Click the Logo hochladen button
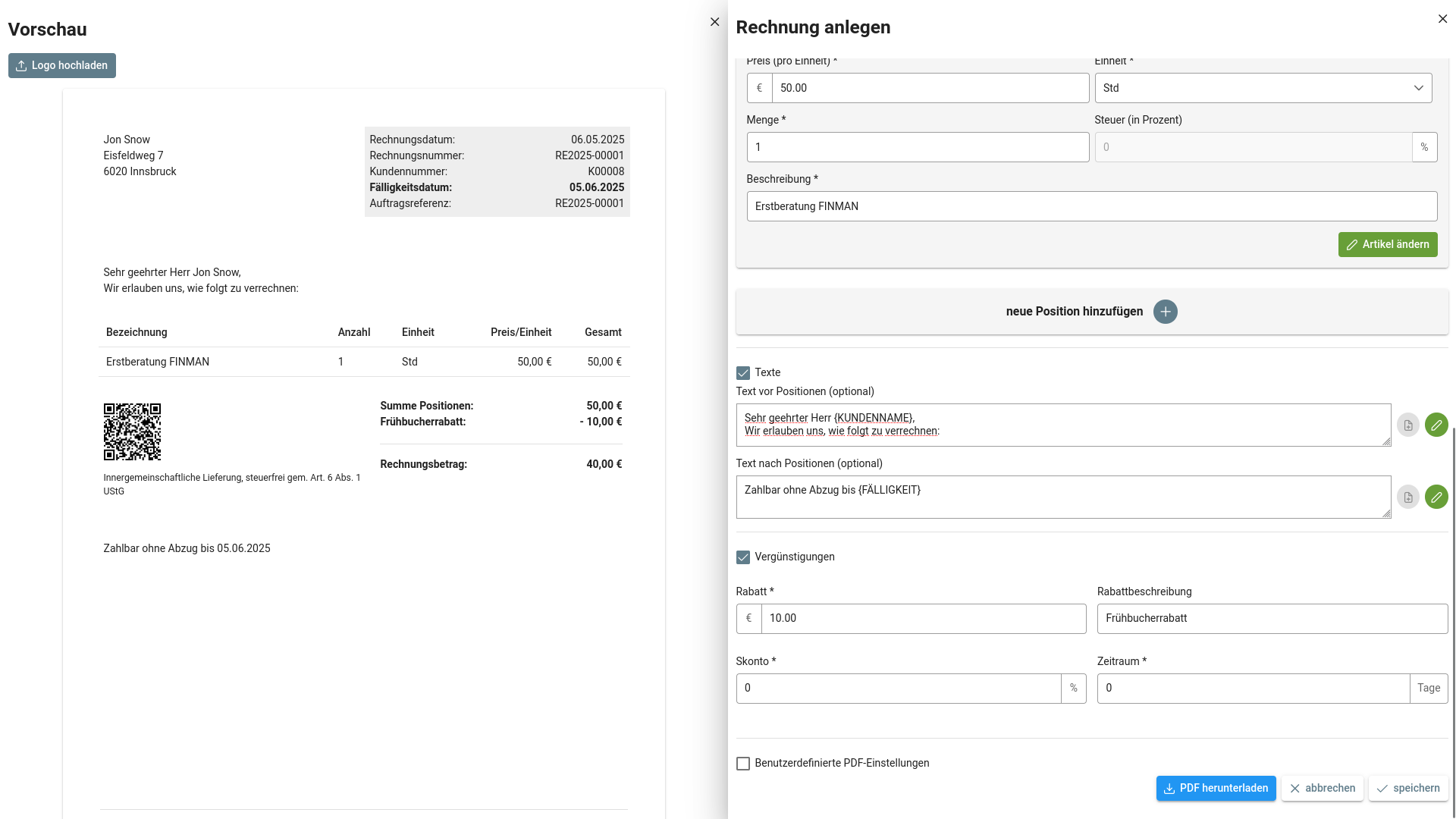Screen dimensions: 1456x819 [62, 65]
